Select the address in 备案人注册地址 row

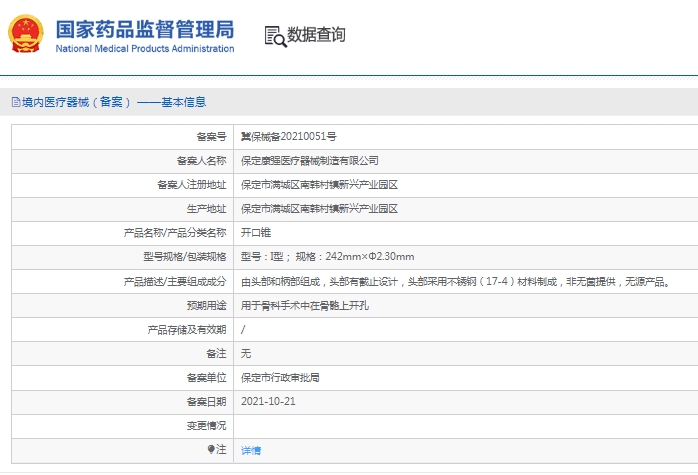(319, 185)
